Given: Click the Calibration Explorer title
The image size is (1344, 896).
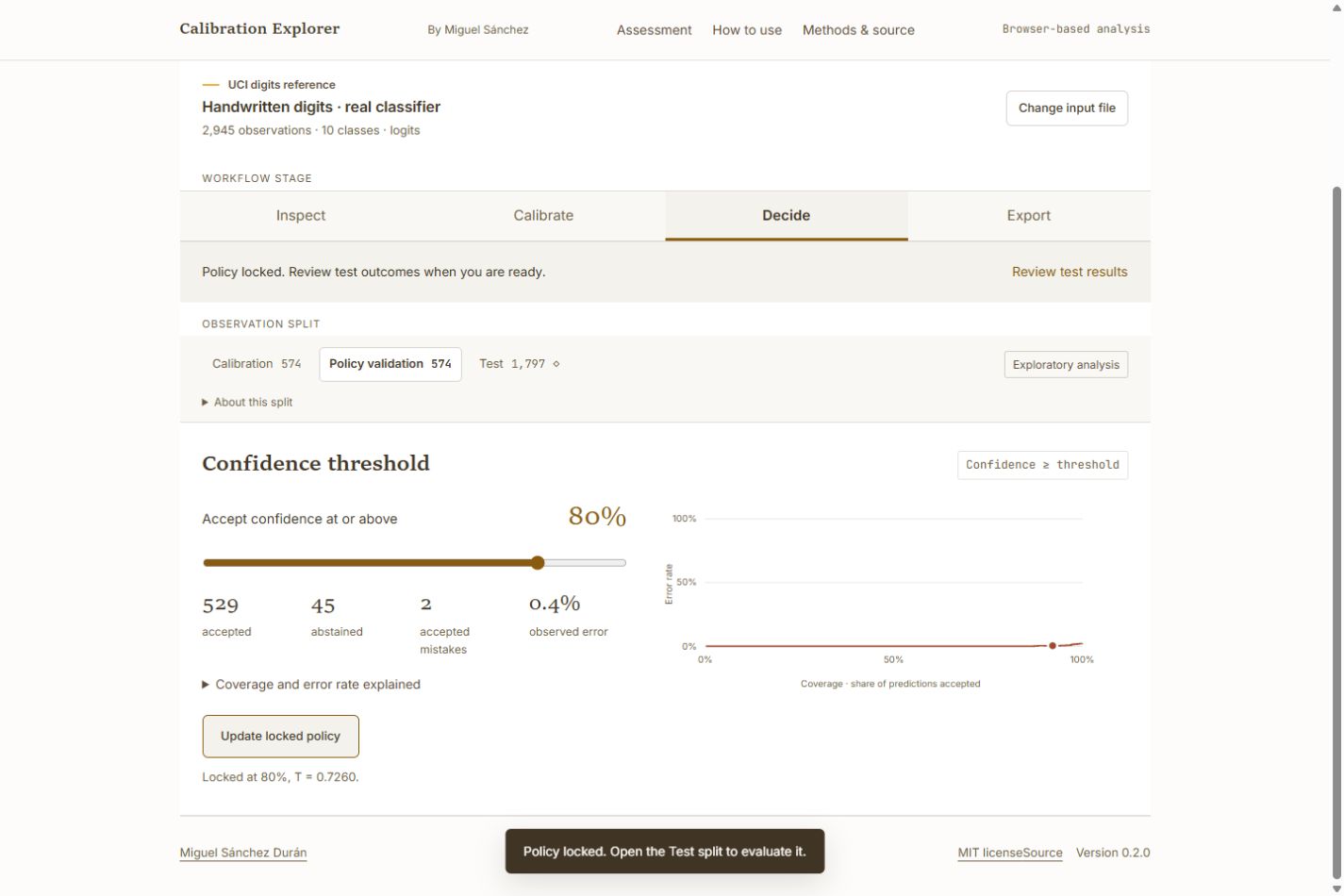Looking at the screenshot, I should 259,28.
